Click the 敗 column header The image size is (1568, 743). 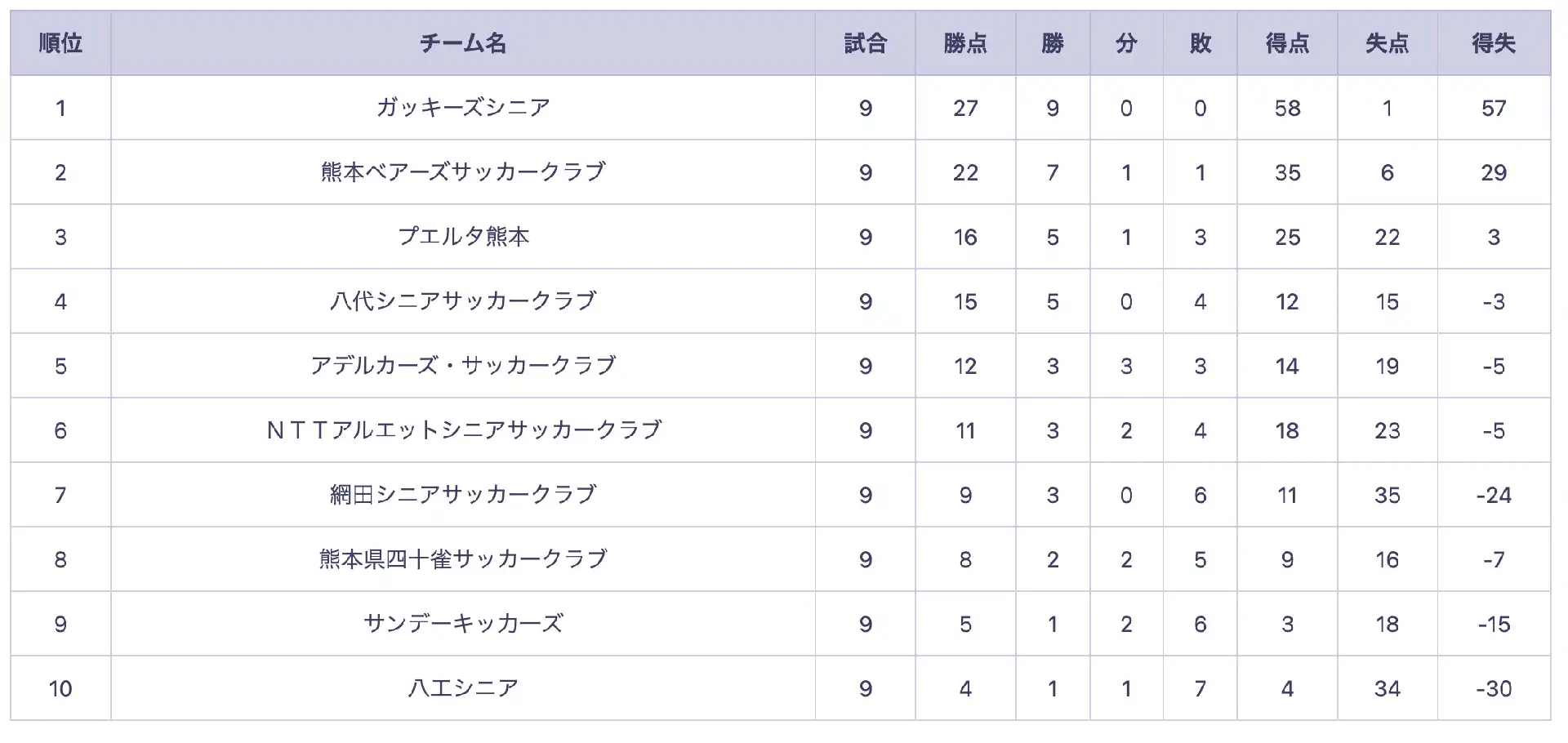coord(1200,43)
